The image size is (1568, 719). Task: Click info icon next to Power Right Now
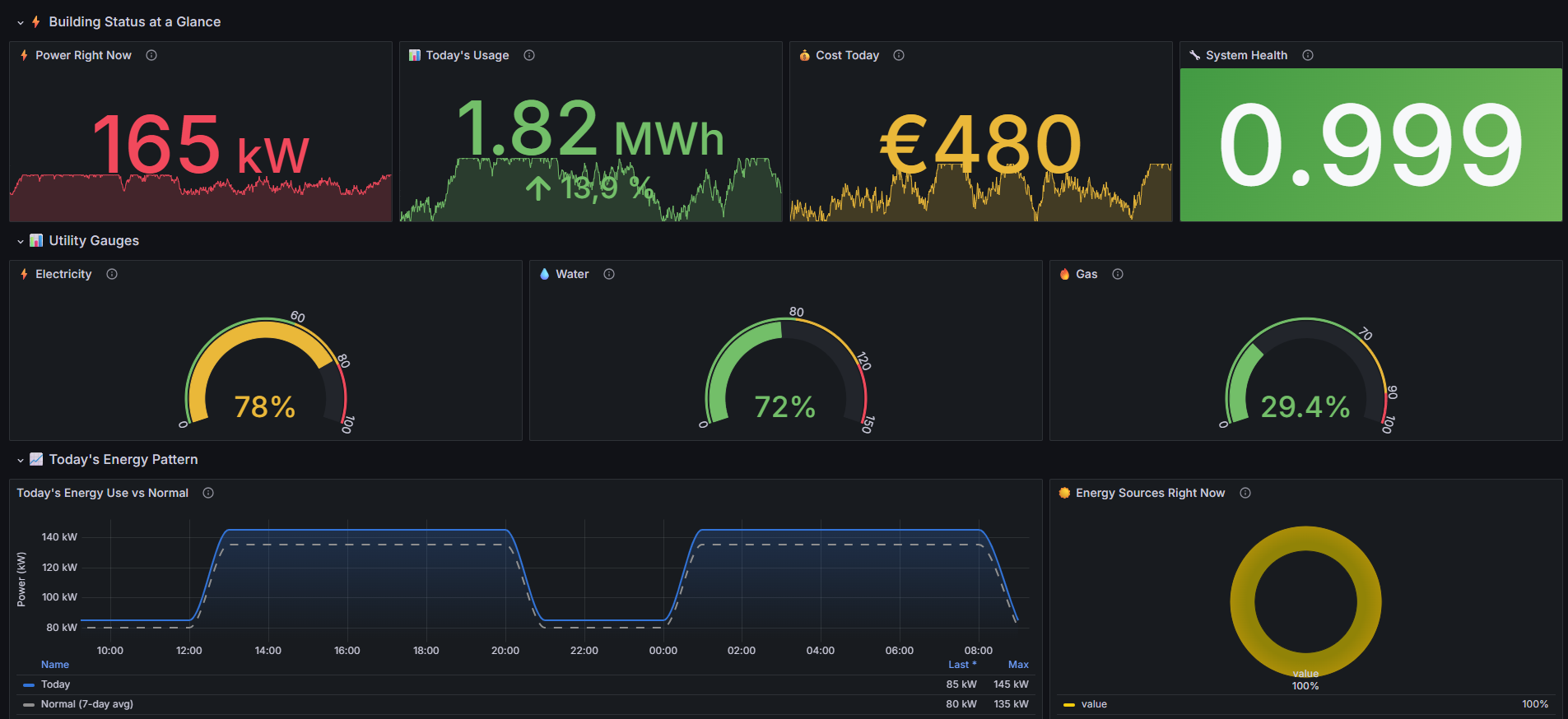pos(151,55)
